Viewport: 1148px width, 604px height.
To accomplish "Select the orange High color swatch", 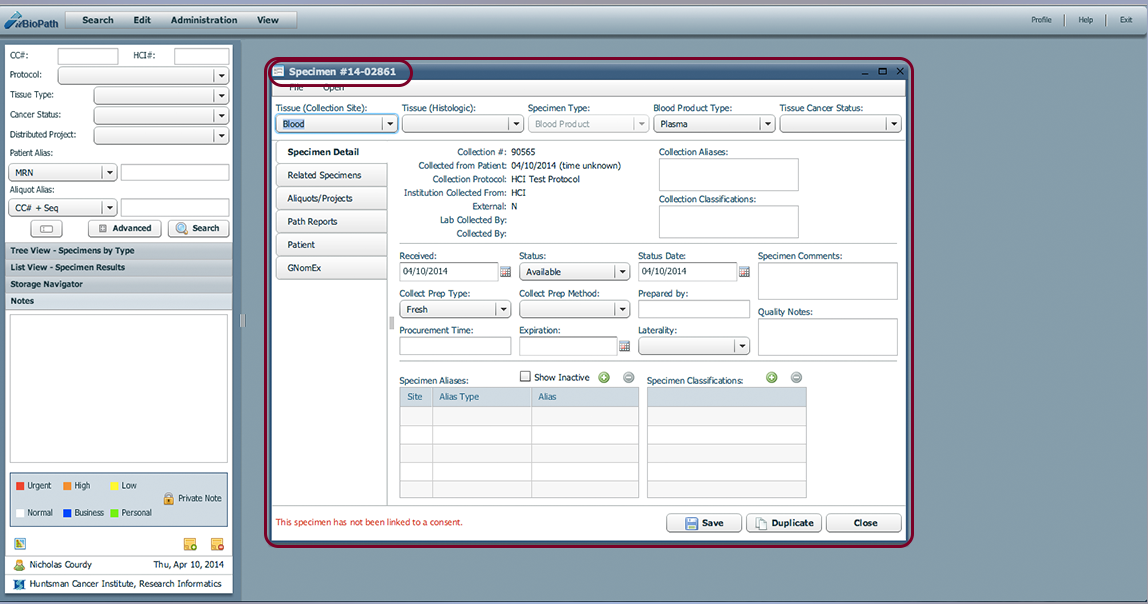I will [67, 486].
